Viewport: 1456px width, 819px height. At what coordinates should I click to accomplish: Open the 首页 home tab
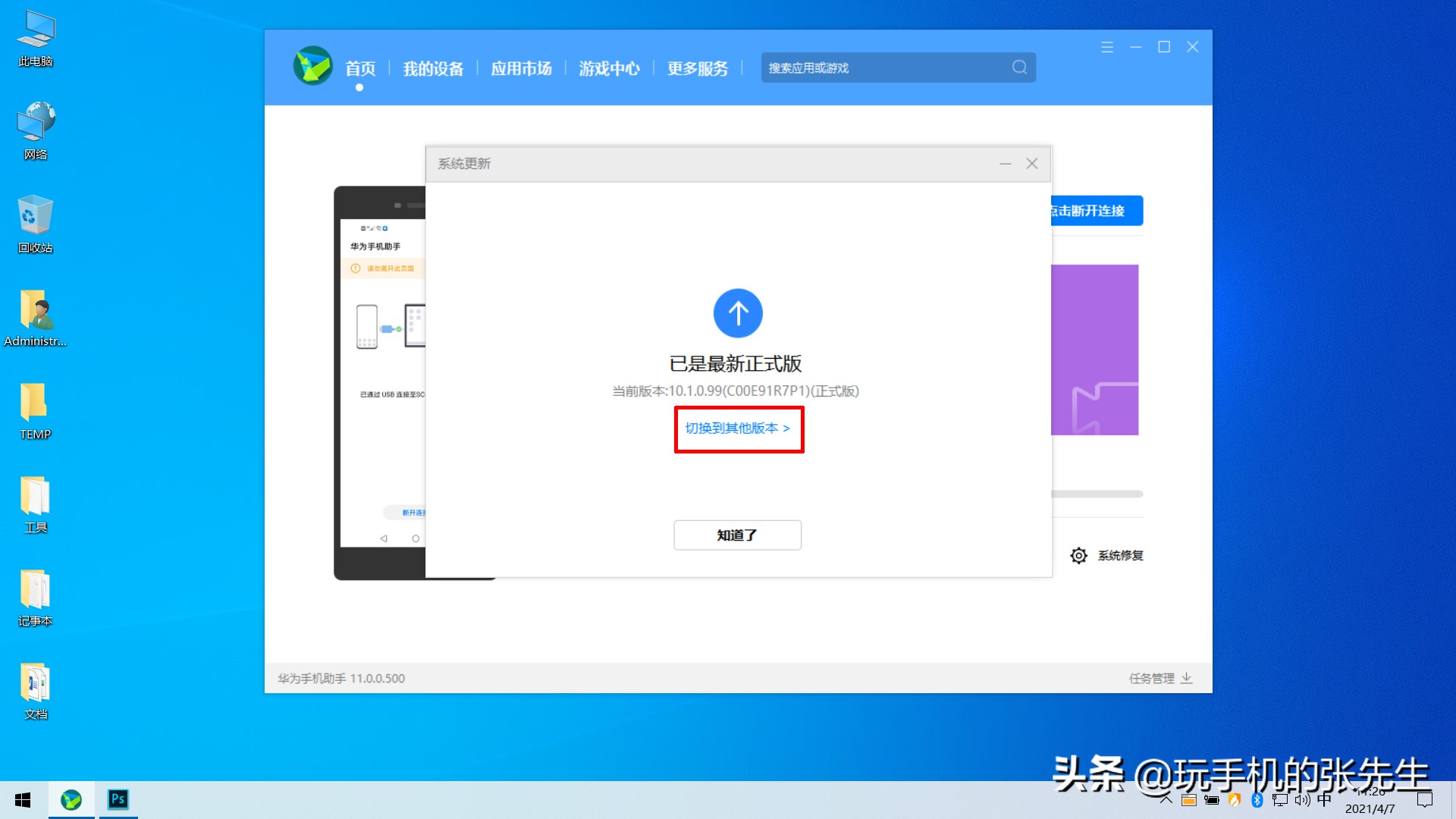click(x=360, y=68)
